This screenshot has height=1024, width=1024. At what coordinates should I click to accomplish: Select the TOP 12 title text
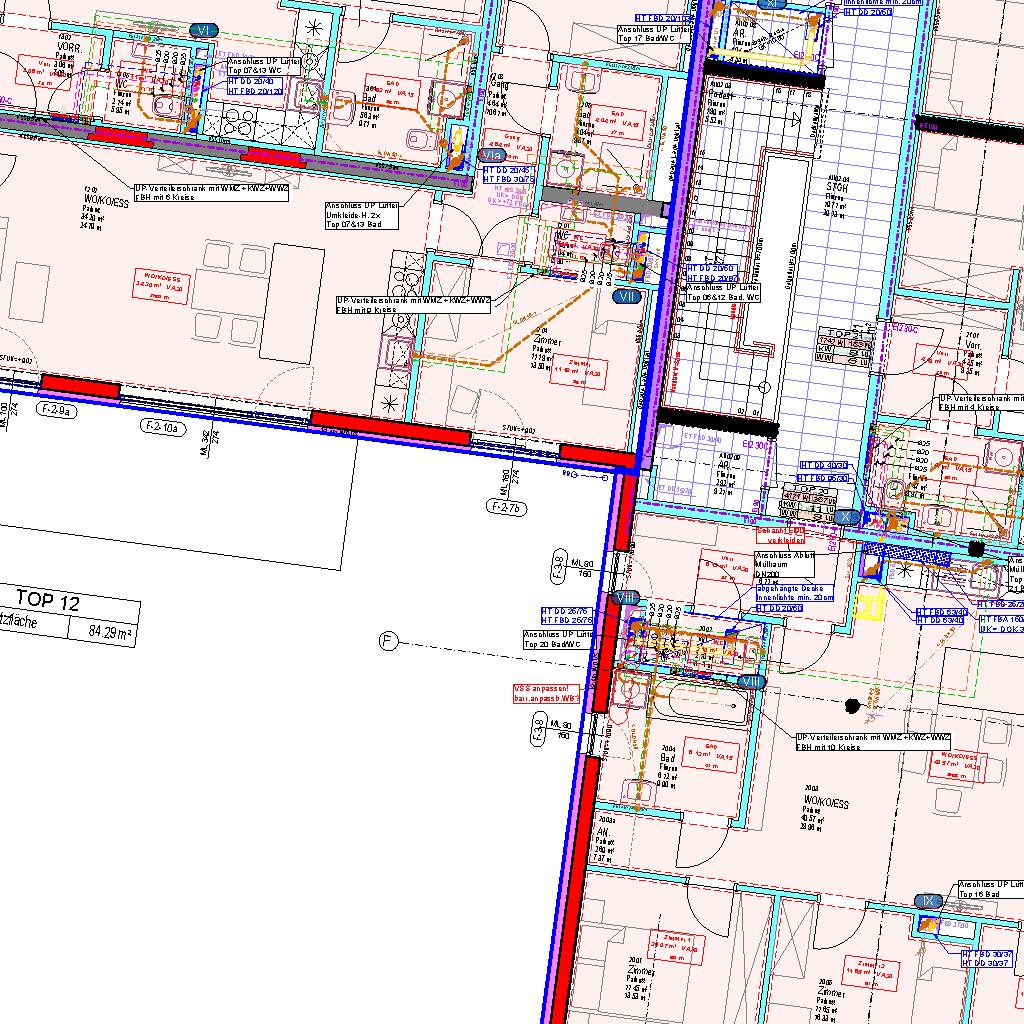48,600
